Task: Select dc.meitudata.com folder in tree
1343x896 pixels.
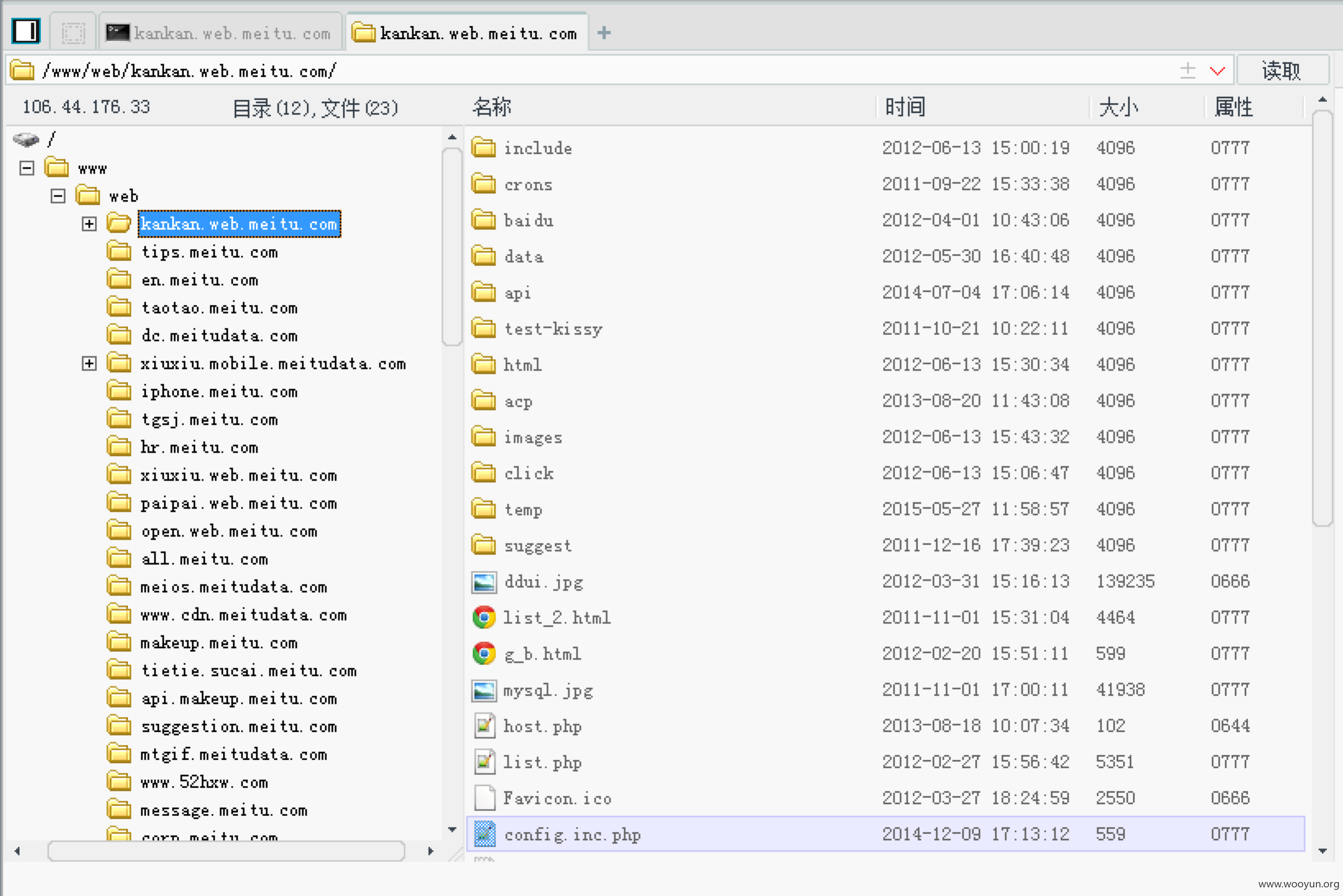Action: 220,336
